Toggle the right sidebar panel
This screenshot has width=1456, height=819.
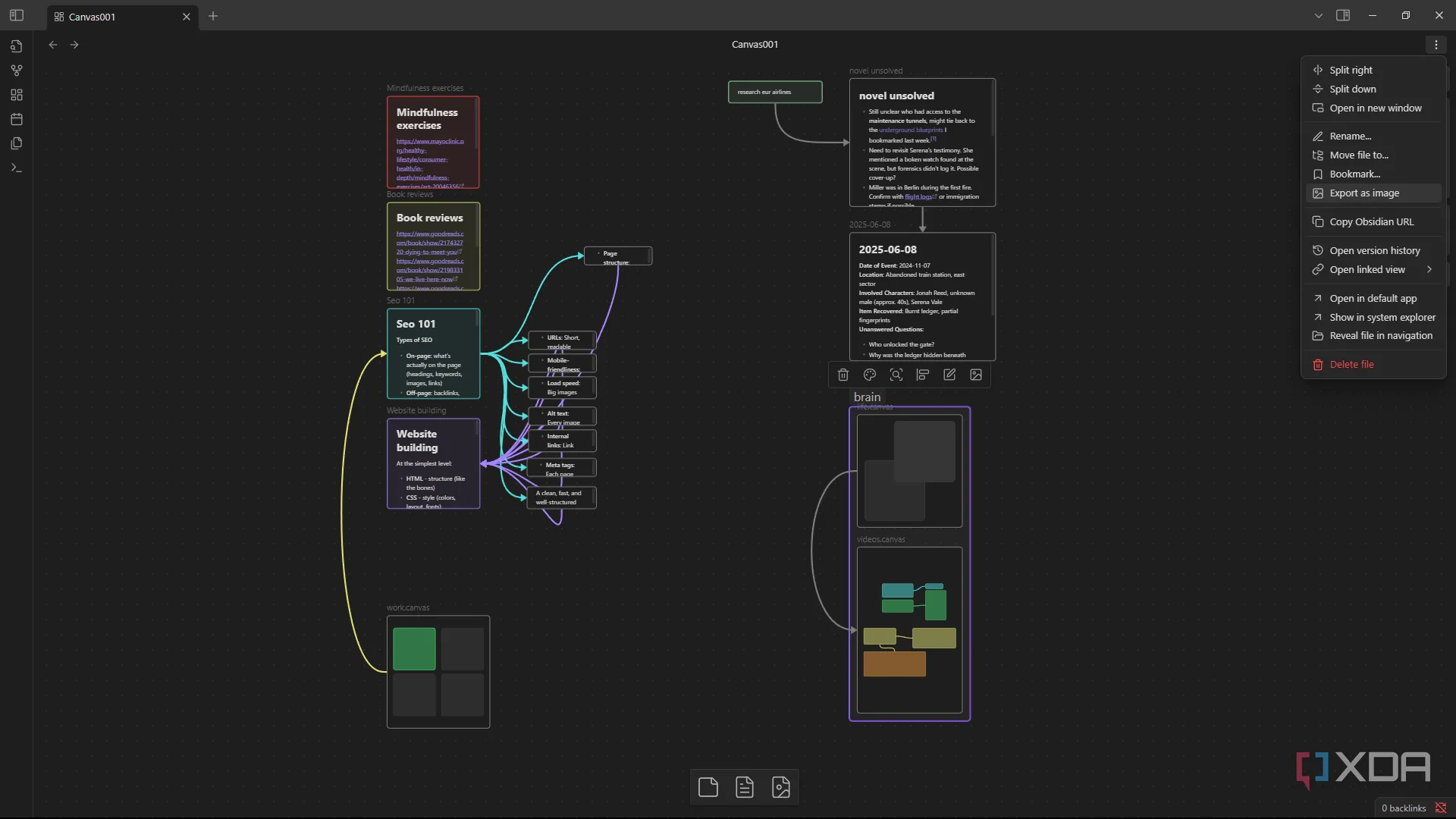[x=1343, y=15]
